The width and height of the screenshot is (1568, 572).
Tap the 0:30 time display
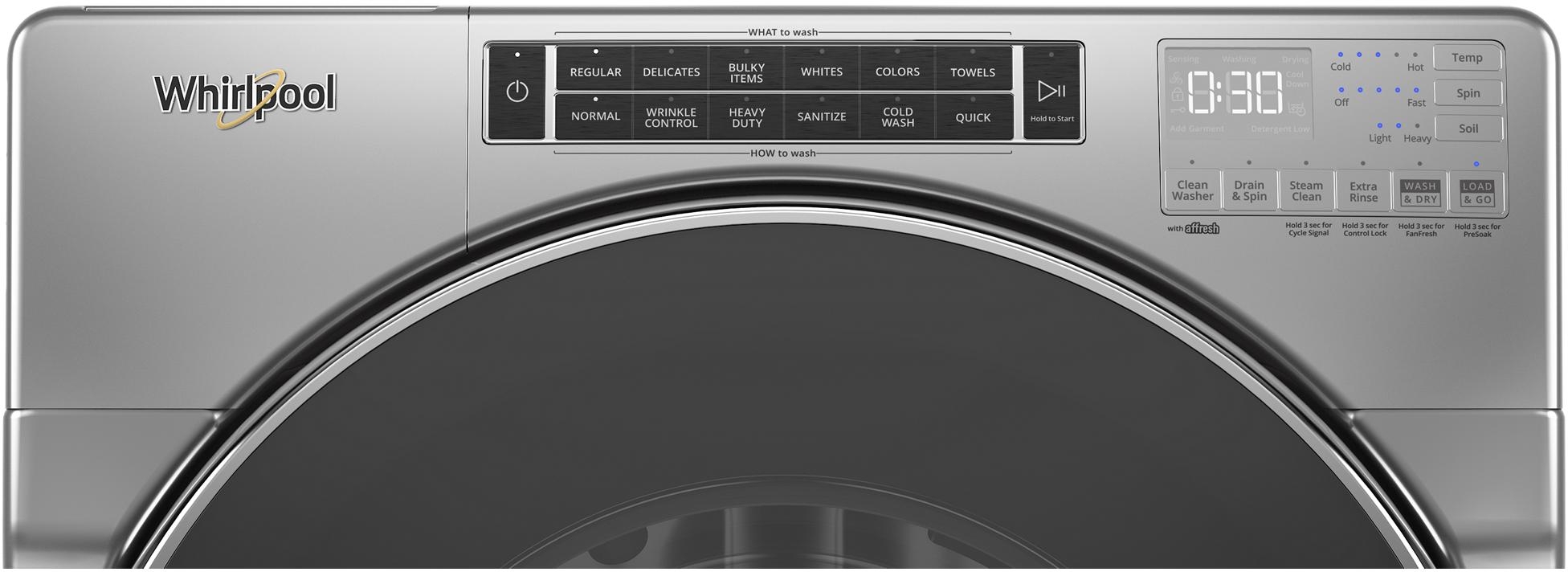pyautogui.click(x=1235, y=92)
